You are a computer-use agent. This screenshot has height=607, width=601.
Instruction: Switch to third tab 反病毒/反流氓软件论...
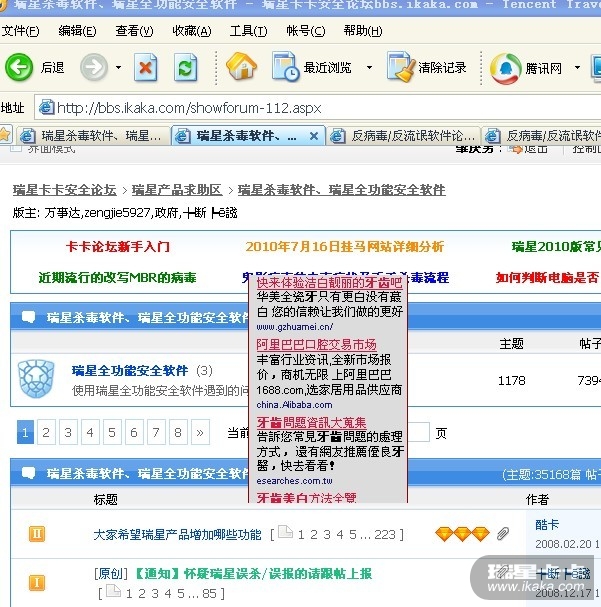tap(403, 136)
